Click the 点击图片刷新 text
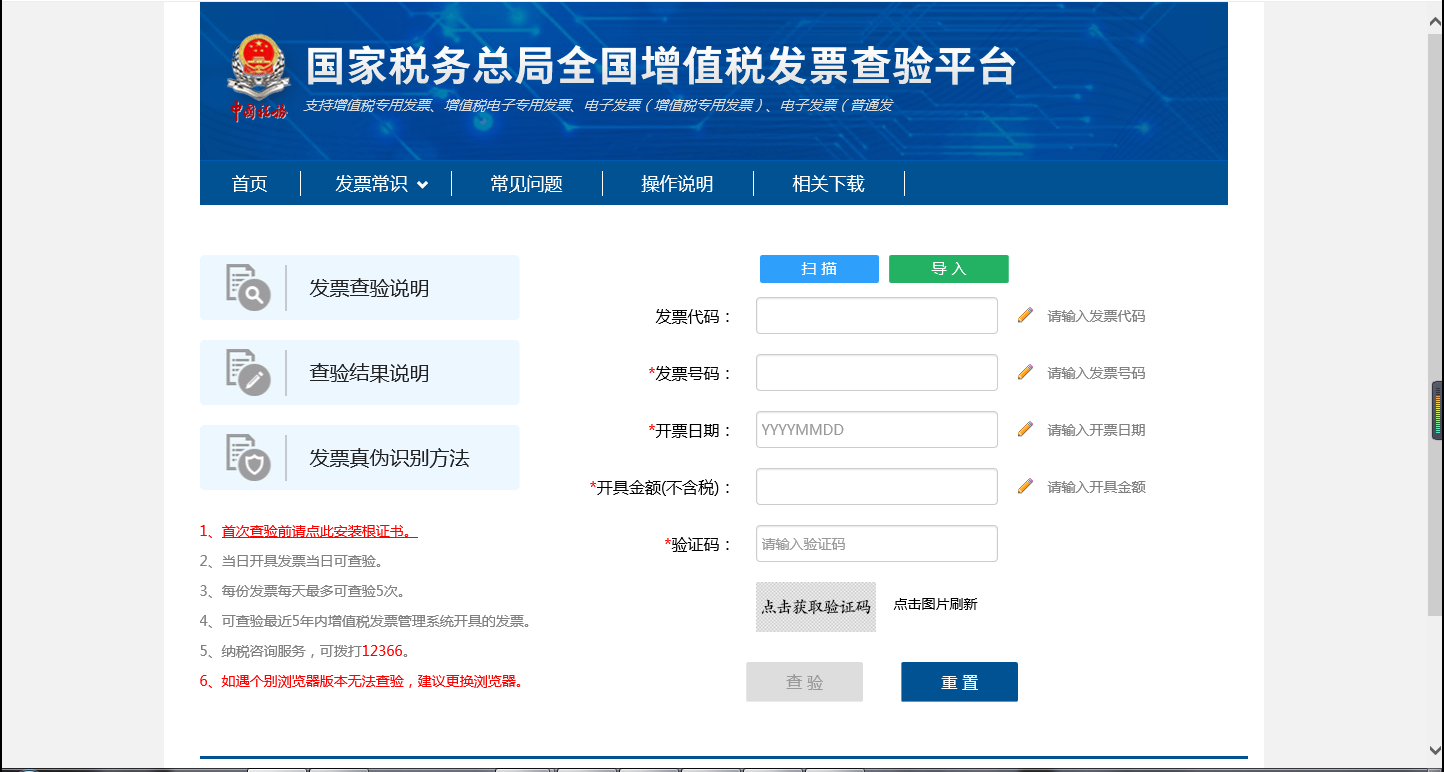 [935, 604]
